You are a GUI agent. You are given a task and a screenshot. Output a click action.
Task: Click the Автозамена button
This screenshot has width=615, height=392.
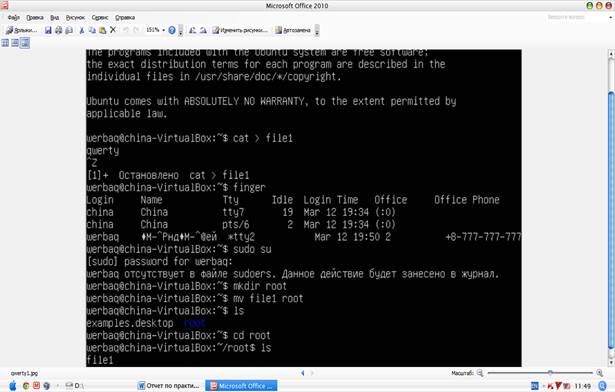tap(293, 30)
